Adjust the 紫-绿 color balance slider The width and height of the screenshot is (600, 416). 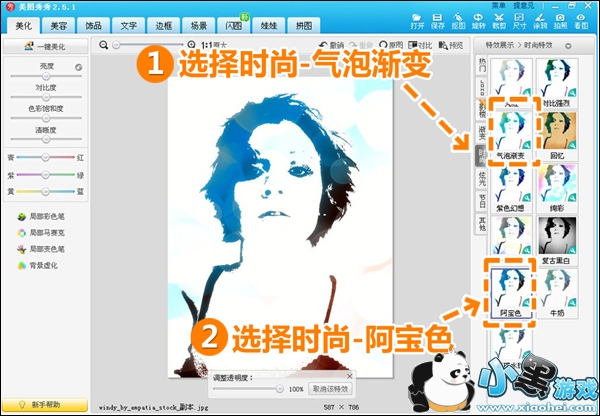tap(46, 175)
